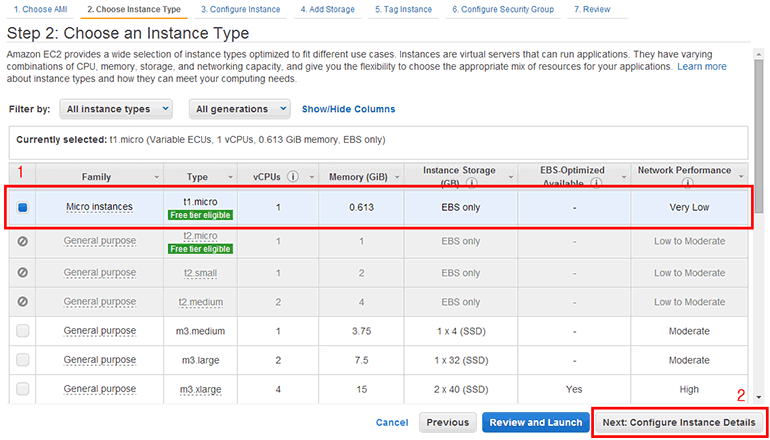Click the disabled icon on t2.micro row
The height and width of the screenshot is (440, 770).
pyautogui.click(x=22, y=241)
